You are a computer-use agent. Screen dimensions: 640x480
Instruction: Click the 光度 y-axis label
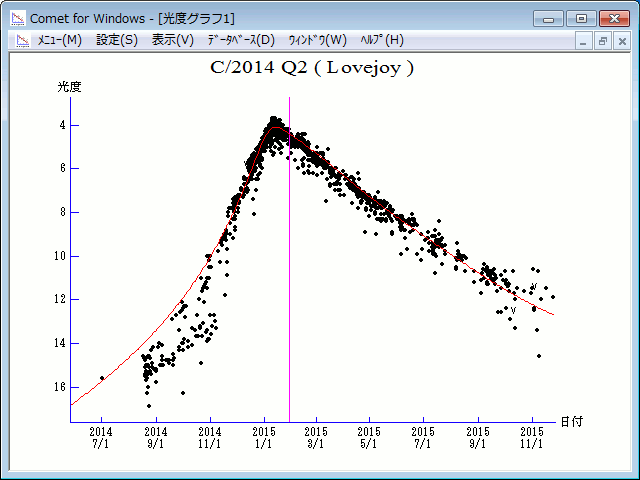(69, 87)
